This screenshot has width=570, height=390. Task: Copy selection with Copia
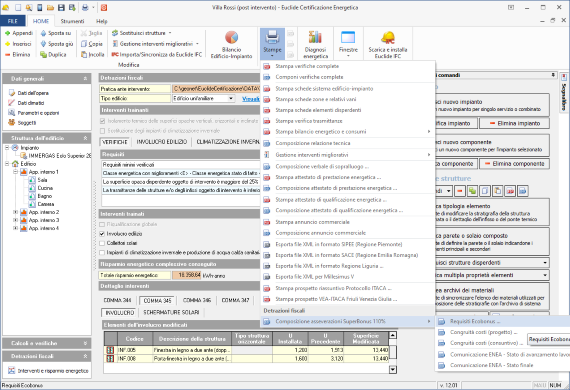pyautogui.click(x=92, y=44)
